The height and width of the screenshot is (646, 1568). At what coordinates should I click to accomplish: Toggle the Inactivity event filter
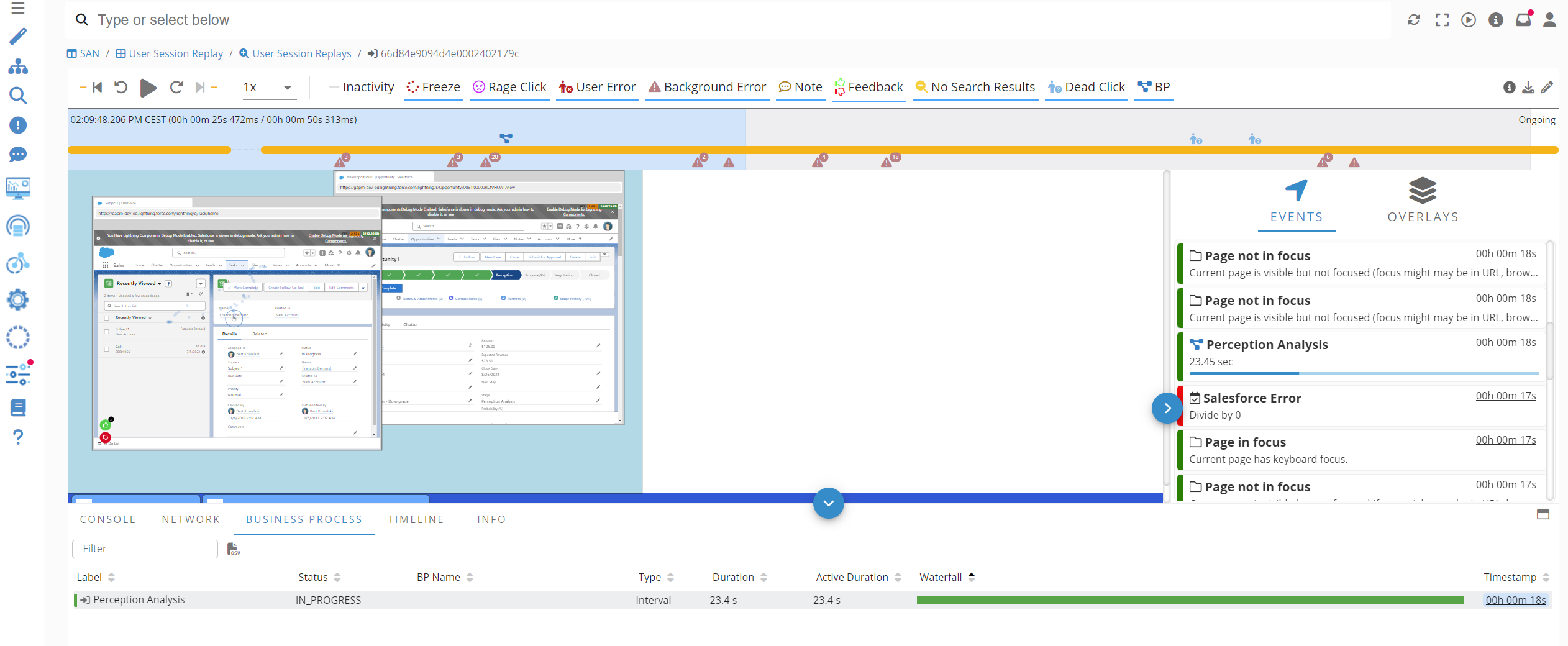[x=362, y=88]
